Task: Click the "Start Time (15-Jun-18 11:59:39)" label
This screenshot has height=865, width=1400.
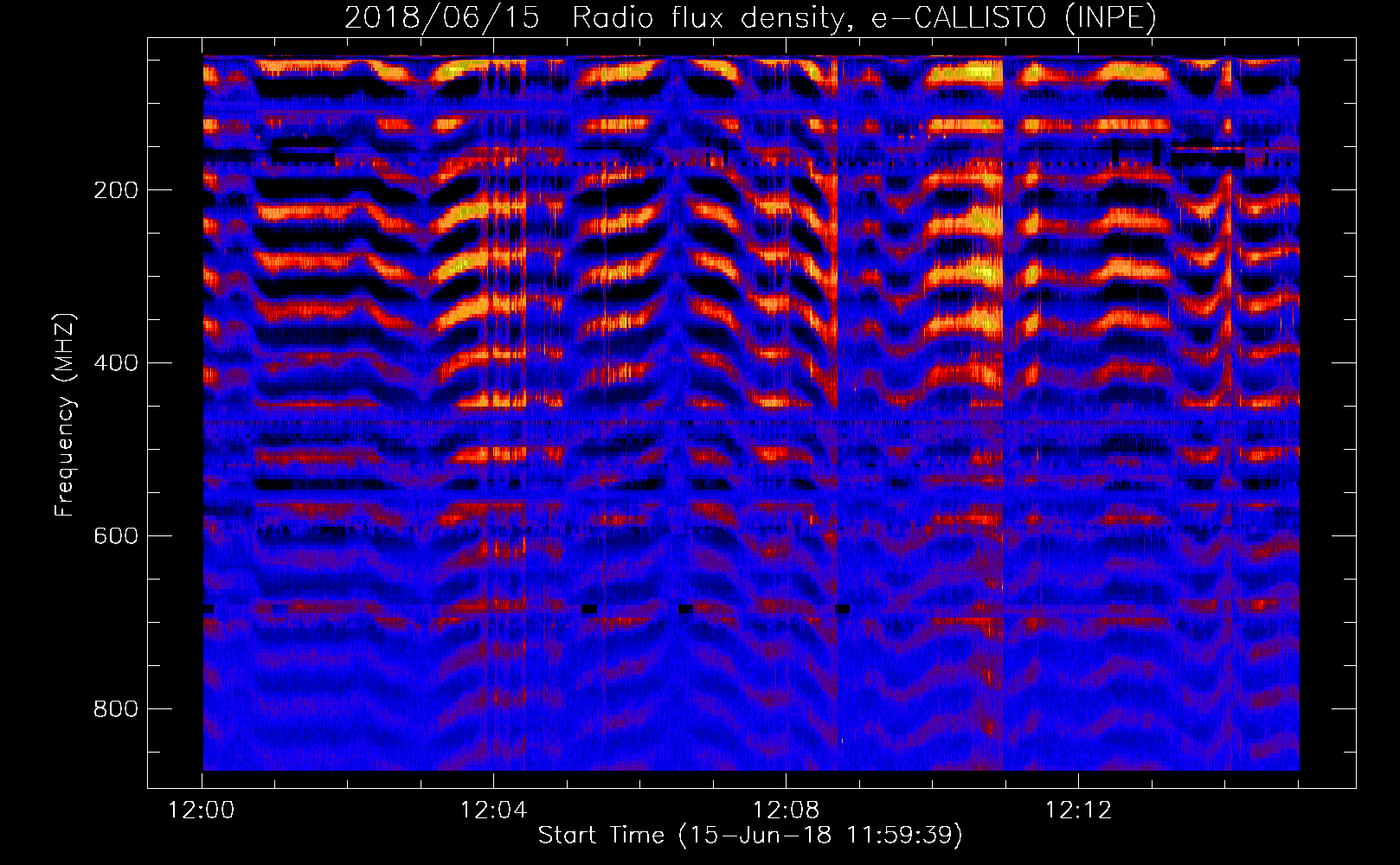Action: [750, 836]
